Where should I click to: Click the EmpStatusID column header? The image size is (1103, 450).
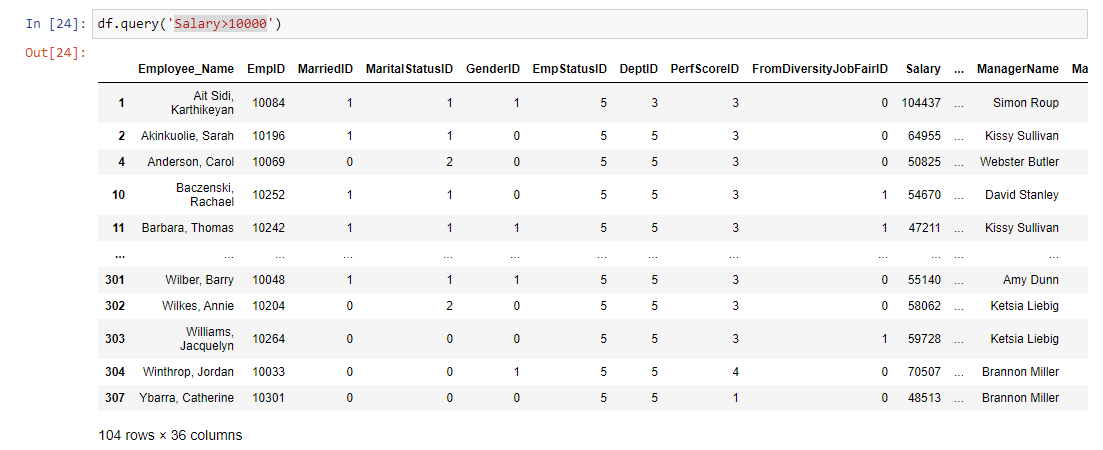click(x=570, y=69)
